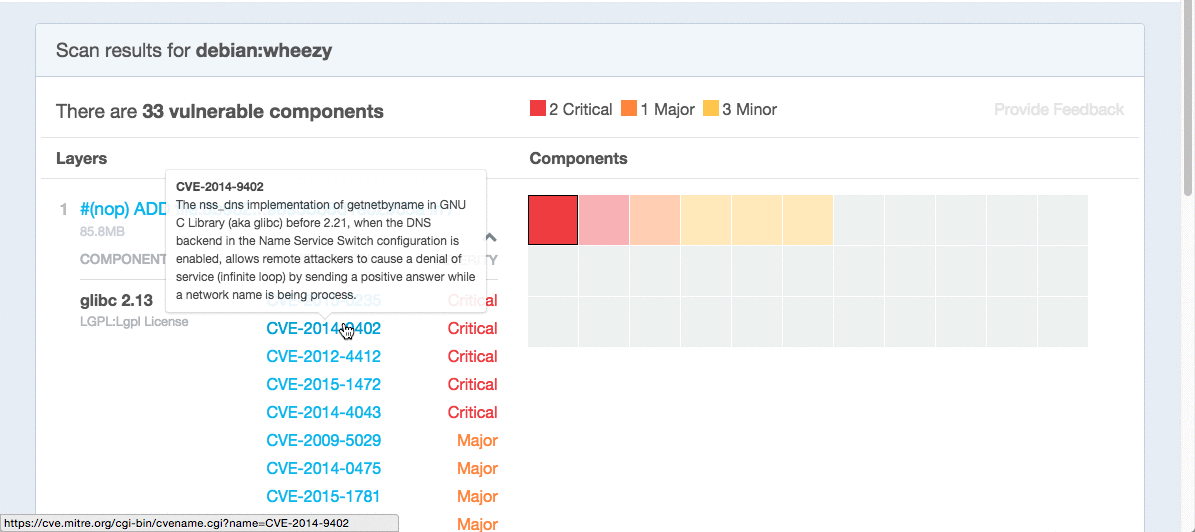Select the pink second component grid cell
Viewport: 1195px width, 532px height.
(604, 220)
